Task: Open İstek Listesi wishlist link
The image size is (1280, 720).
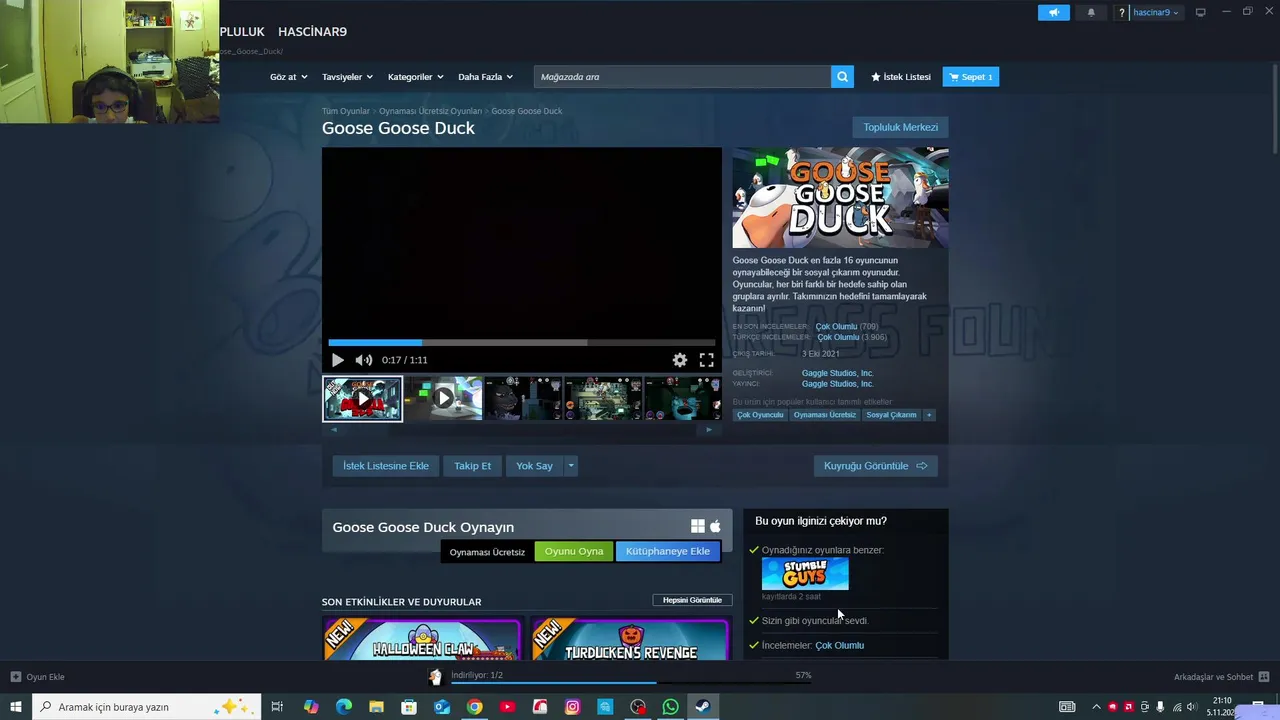Action: click(901, 77)
